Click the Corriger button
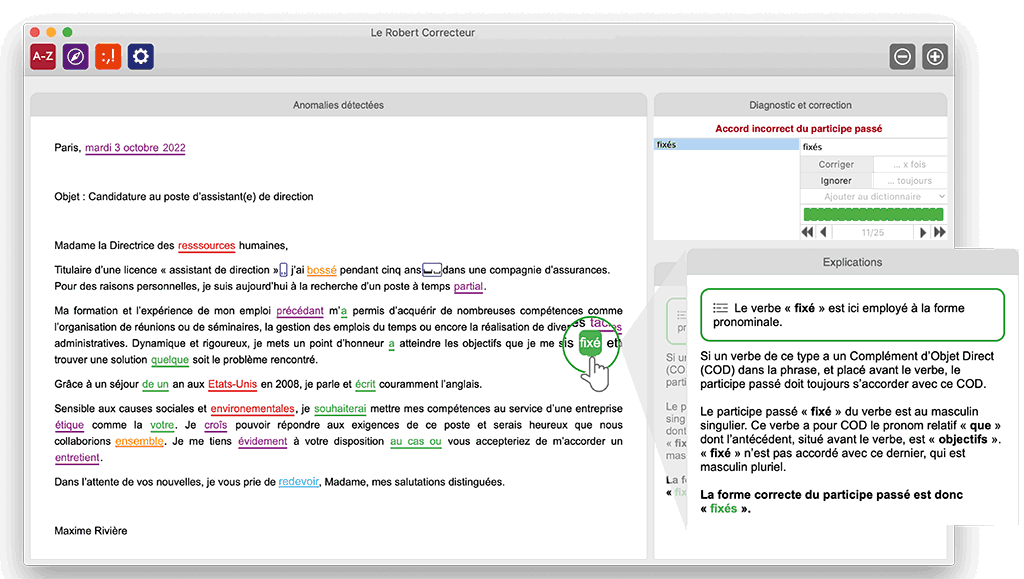This screenshot has height=579, width=1024. 836,164
